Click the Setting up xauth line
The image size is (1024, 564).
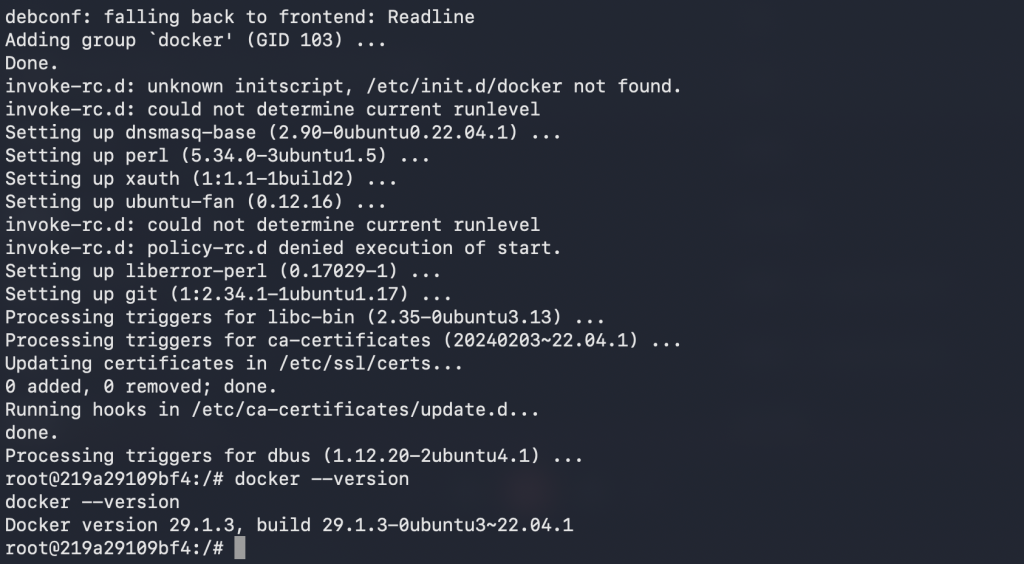(200, 179)
